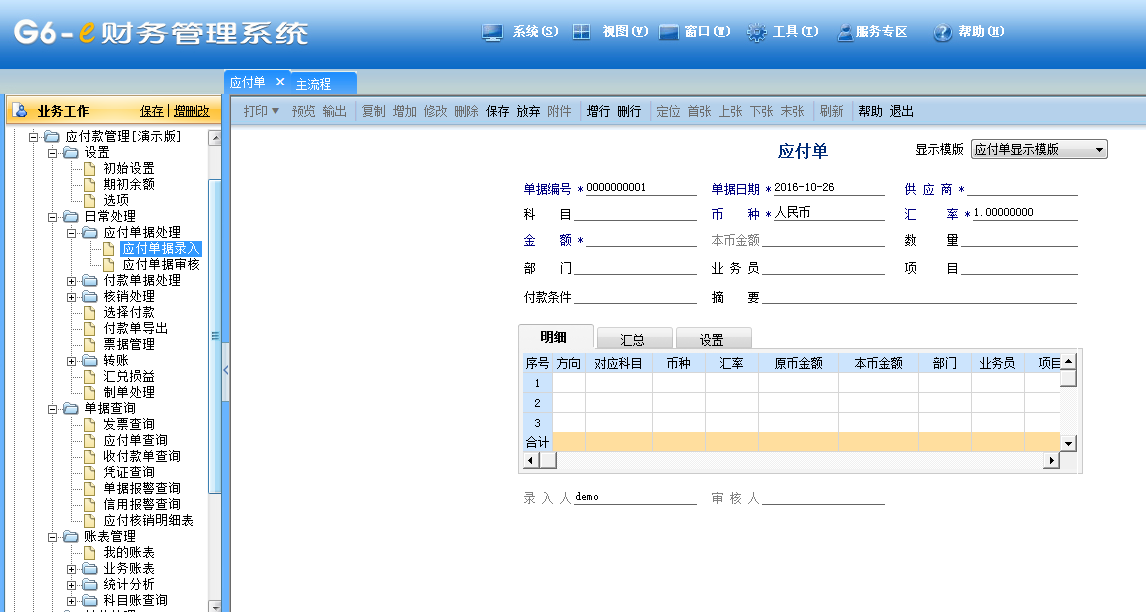Open 应付单据审核 in the tree

point(160,264)
